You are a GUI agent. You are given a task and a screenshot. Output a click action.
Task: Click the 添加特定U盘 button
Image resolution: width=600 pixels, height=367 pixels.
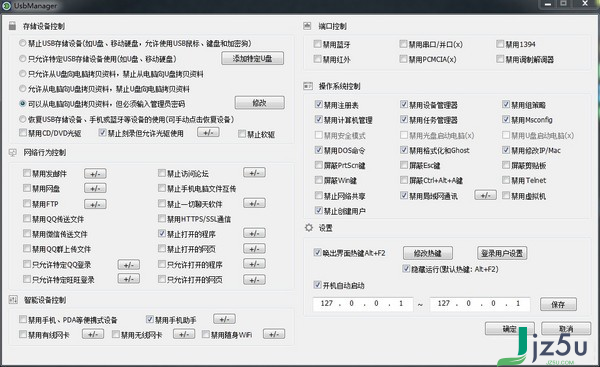coord(253,58)
